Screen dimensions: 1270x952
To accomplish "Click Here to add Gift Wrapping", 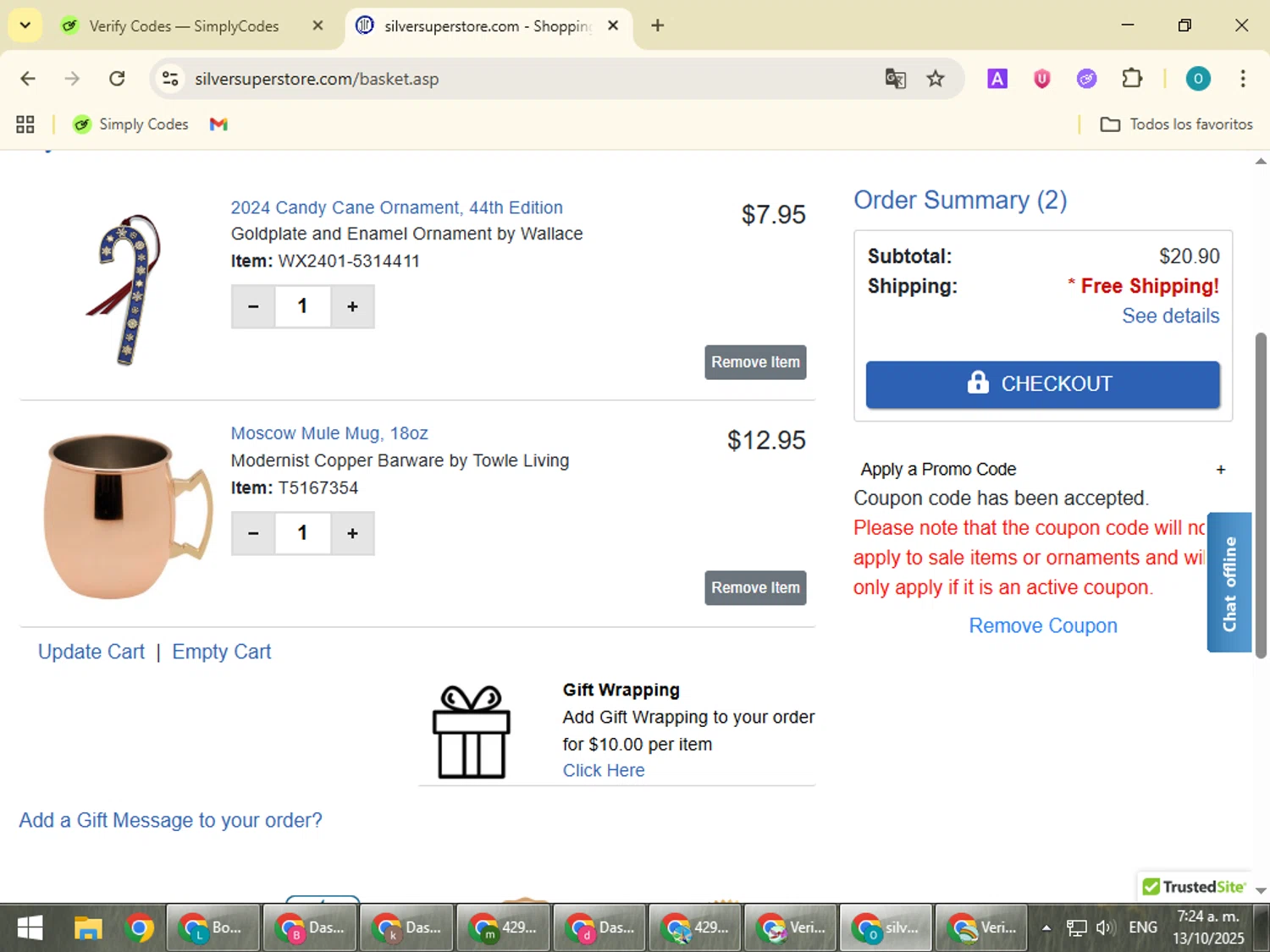I will click(x=604, y=770).
